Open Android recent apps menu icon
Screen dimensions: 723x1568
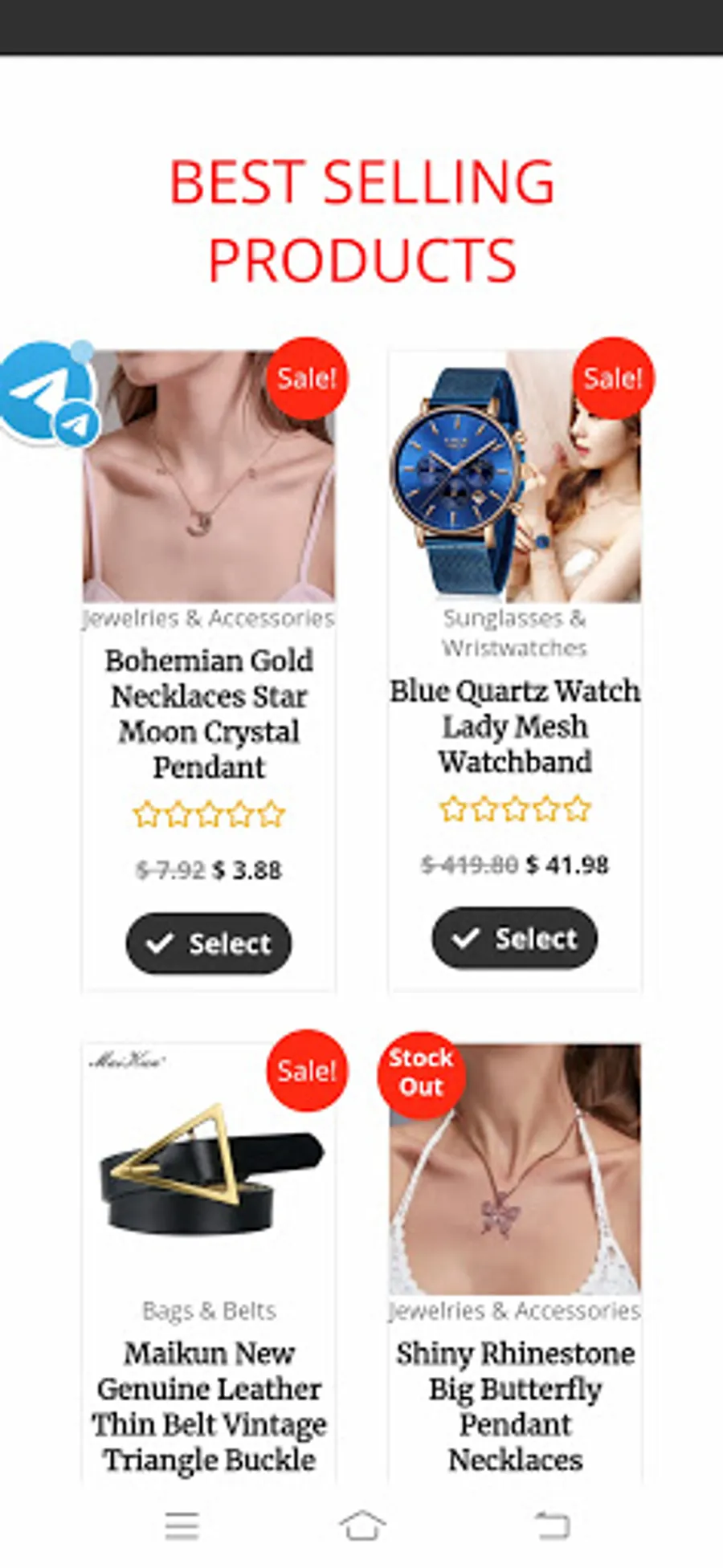pyautogui.click(x=182, y=1525)
